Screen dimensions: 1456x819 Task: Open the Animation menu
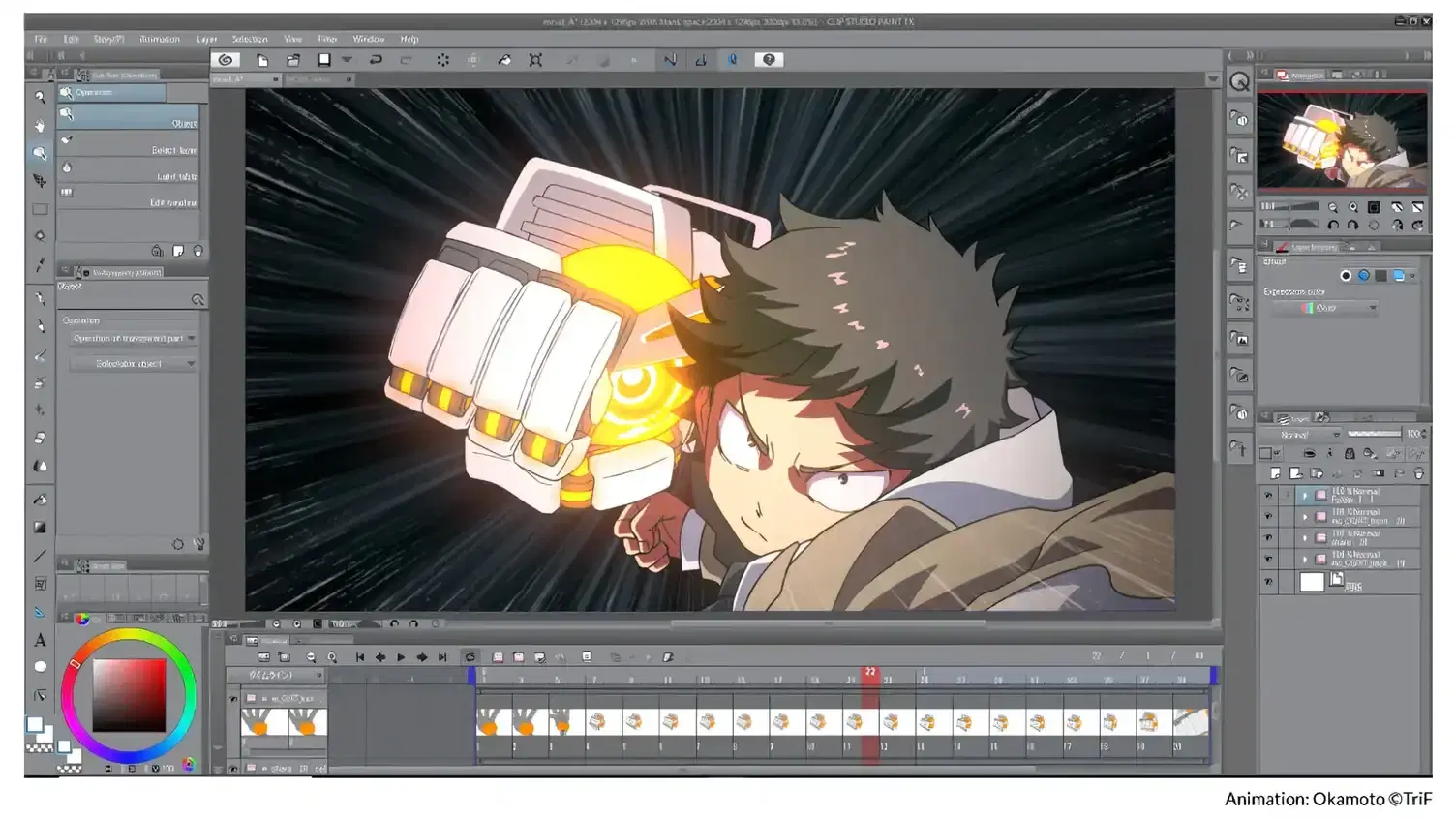coord(160,40)
